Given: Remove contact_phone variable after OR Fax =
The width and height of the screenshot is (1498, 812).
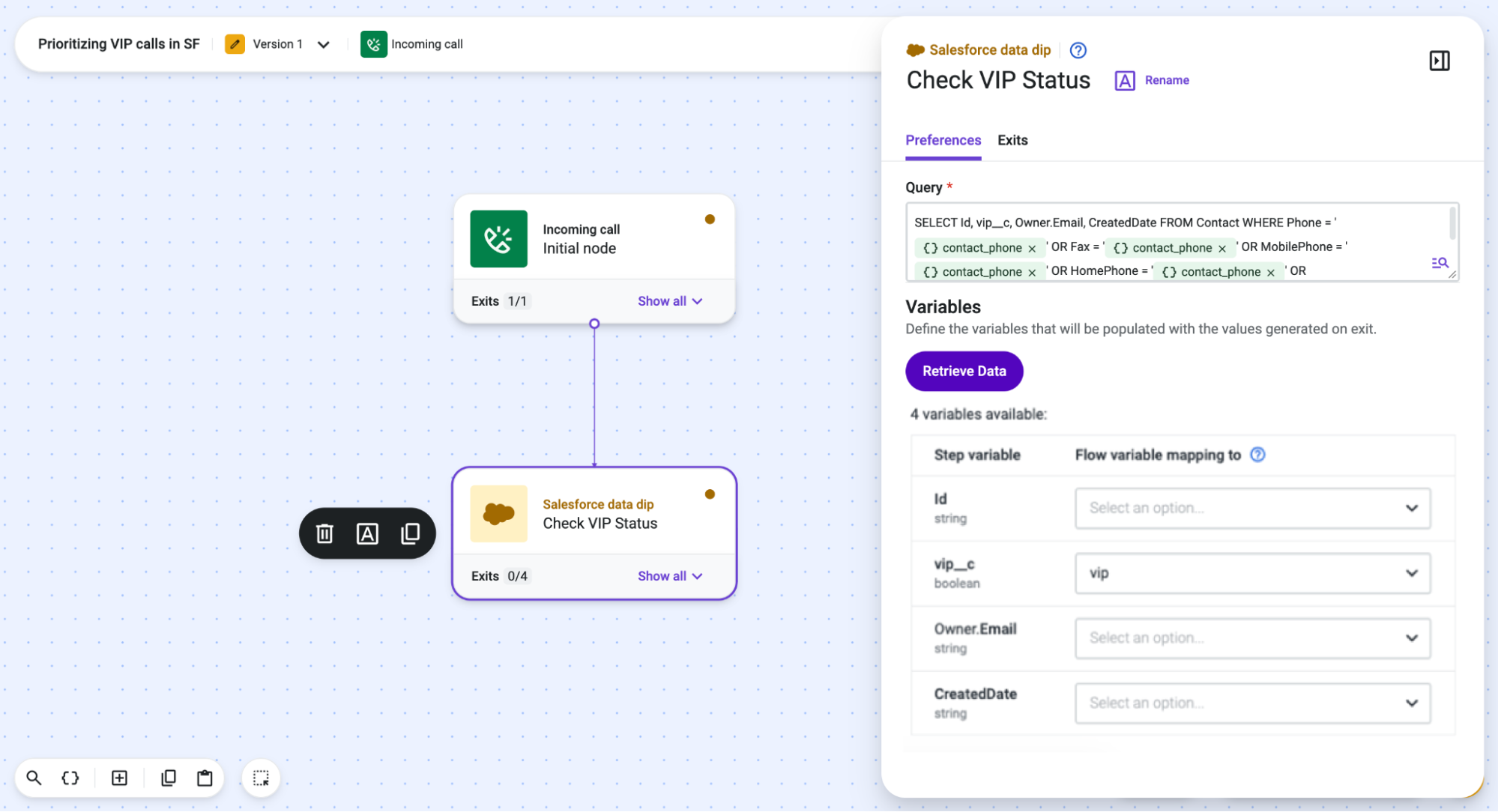Looking at the screenshot, I should (x=1222, y=249).
